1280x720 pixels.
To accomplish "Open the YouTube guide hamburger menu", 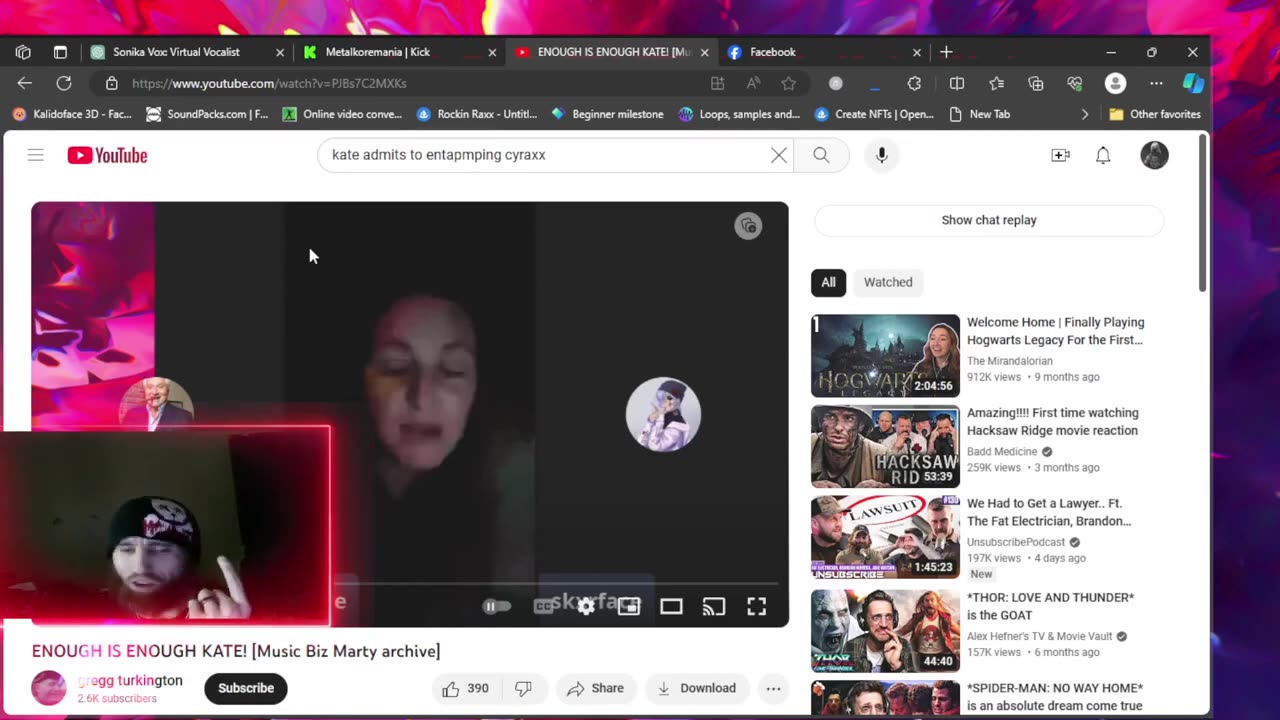I will pos(36,155).
